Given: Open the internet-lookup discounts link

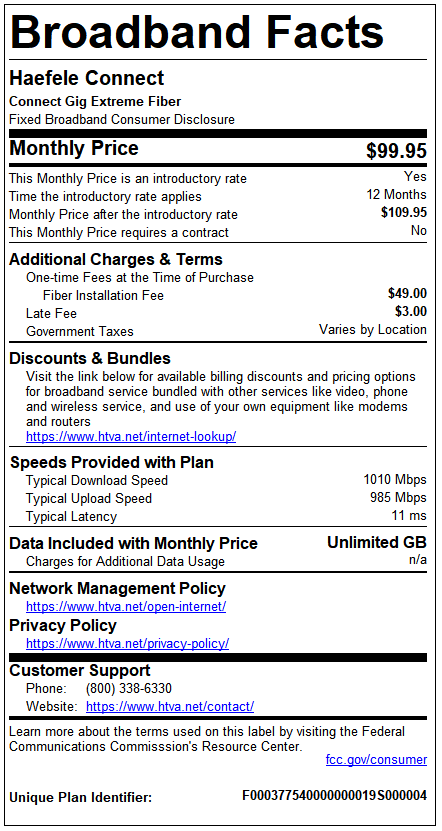Looking at the screenshot, I should click(131, 437).
